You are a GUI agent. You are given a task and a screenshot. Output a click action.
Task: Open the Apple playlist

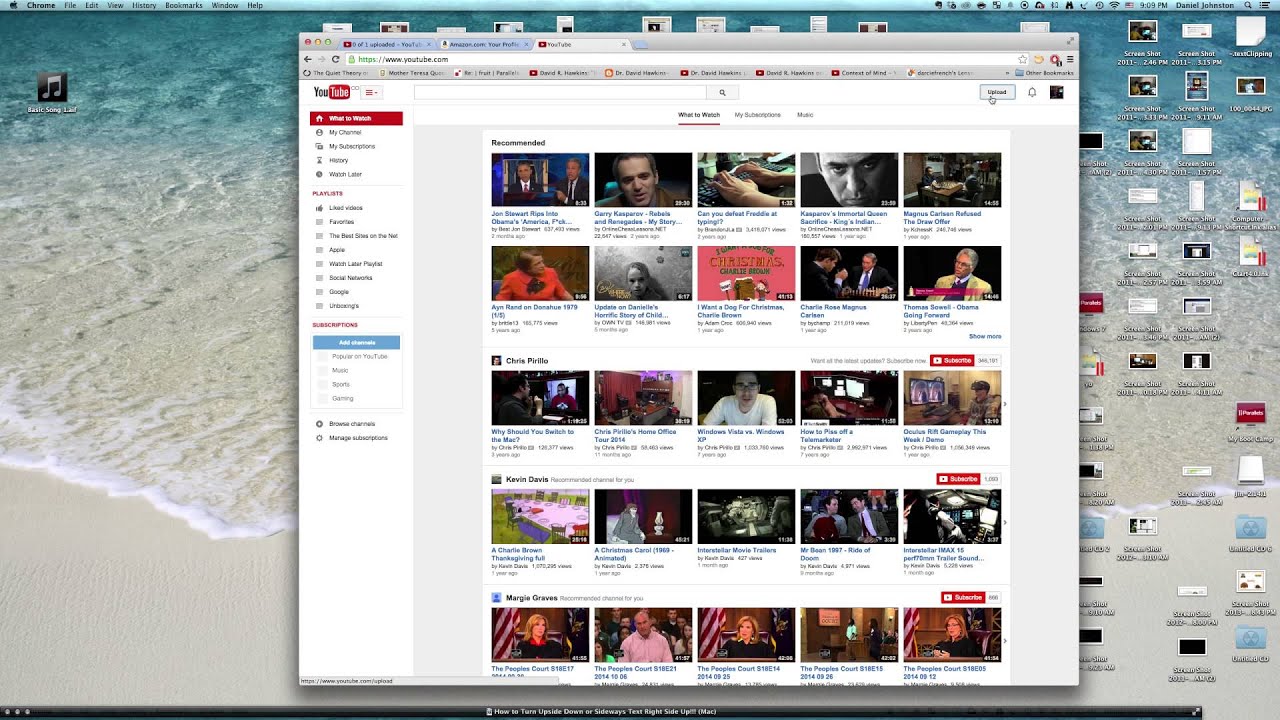pyautogui.click(x=337, y=250)
